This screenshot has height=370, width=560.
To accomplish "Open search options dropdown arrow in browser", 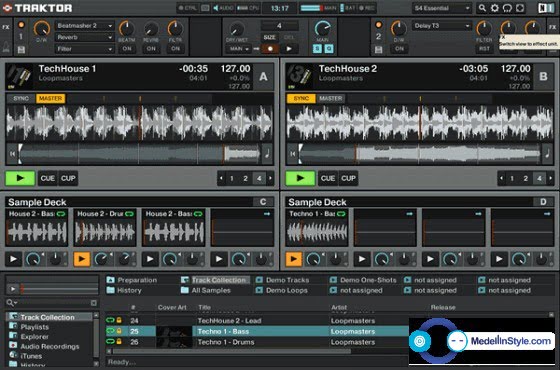I will [x=16, y=303].
